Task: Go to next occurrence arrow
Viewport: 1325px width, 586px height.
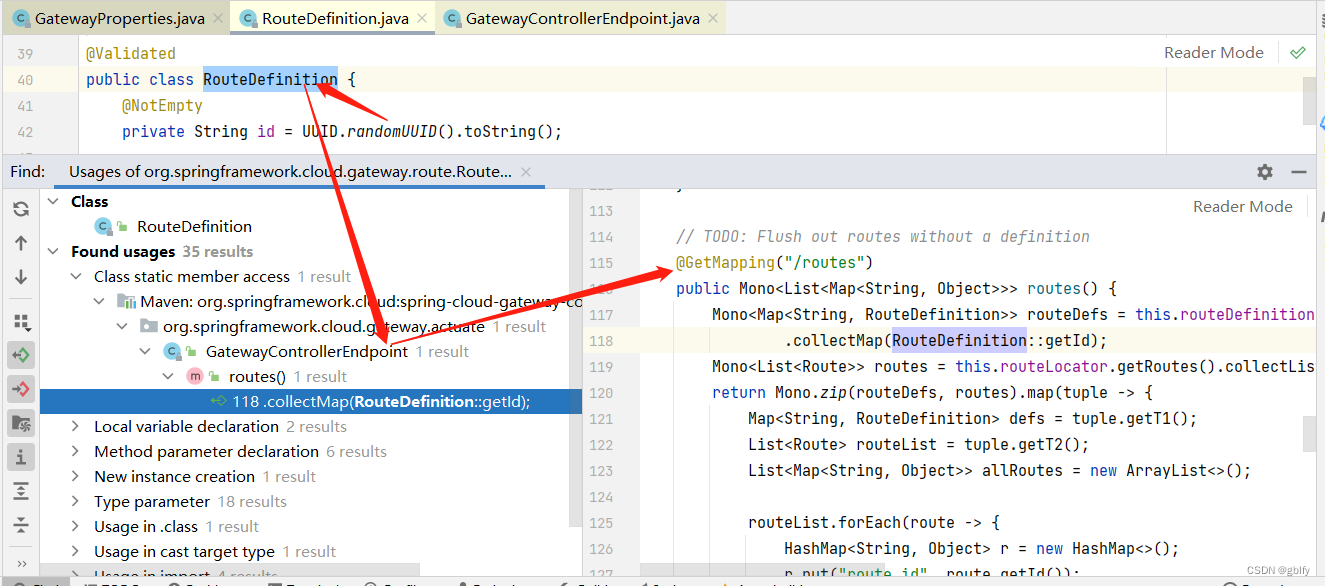Action: 20,277
